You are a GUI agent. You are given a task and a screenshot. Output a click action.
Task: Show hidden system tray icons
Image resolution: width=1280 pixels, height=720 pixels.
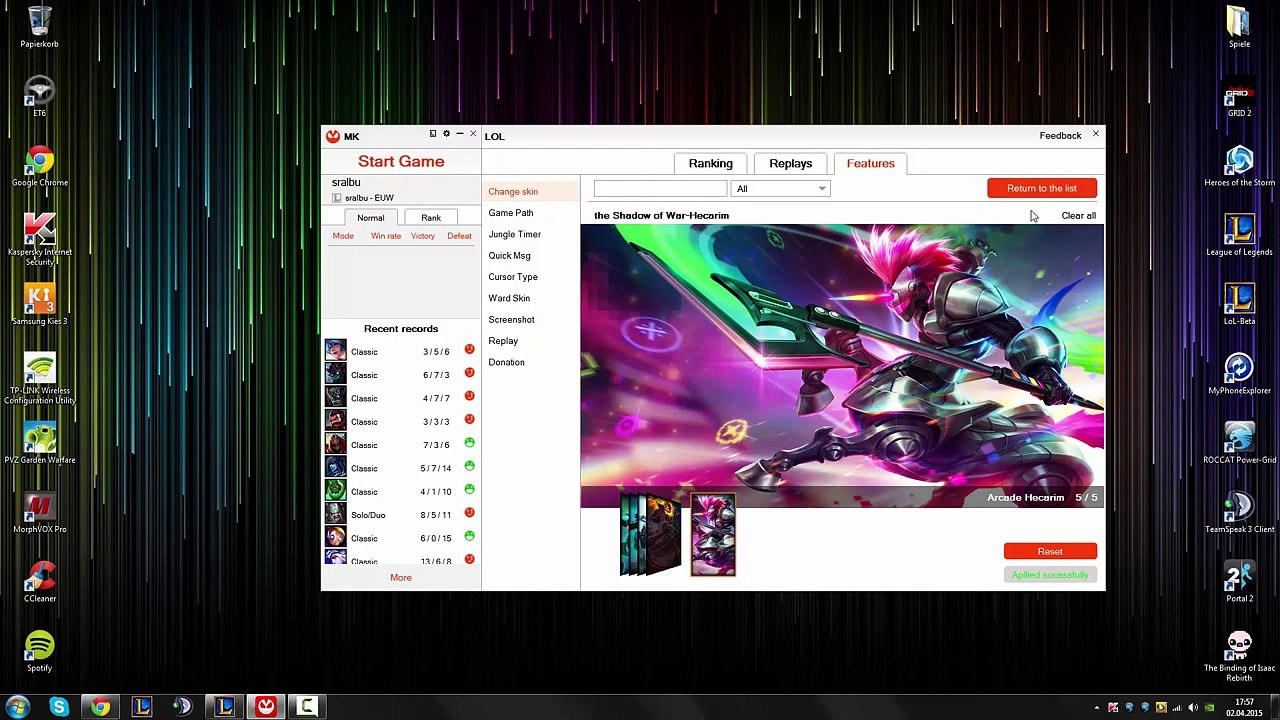(1097, 708)
